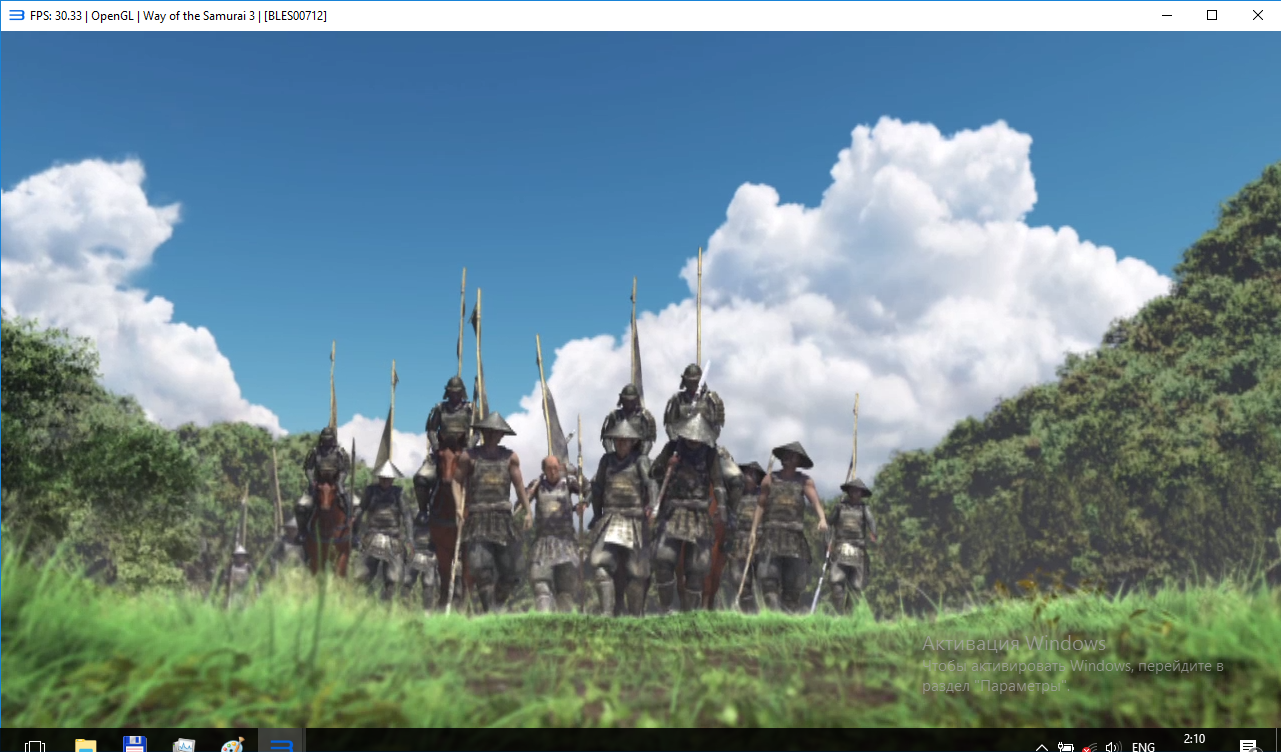Open the Action Center notifications icon
Image resolution: width=1281 pixels, height=752 pixels.
click(x=1248, y=746)
